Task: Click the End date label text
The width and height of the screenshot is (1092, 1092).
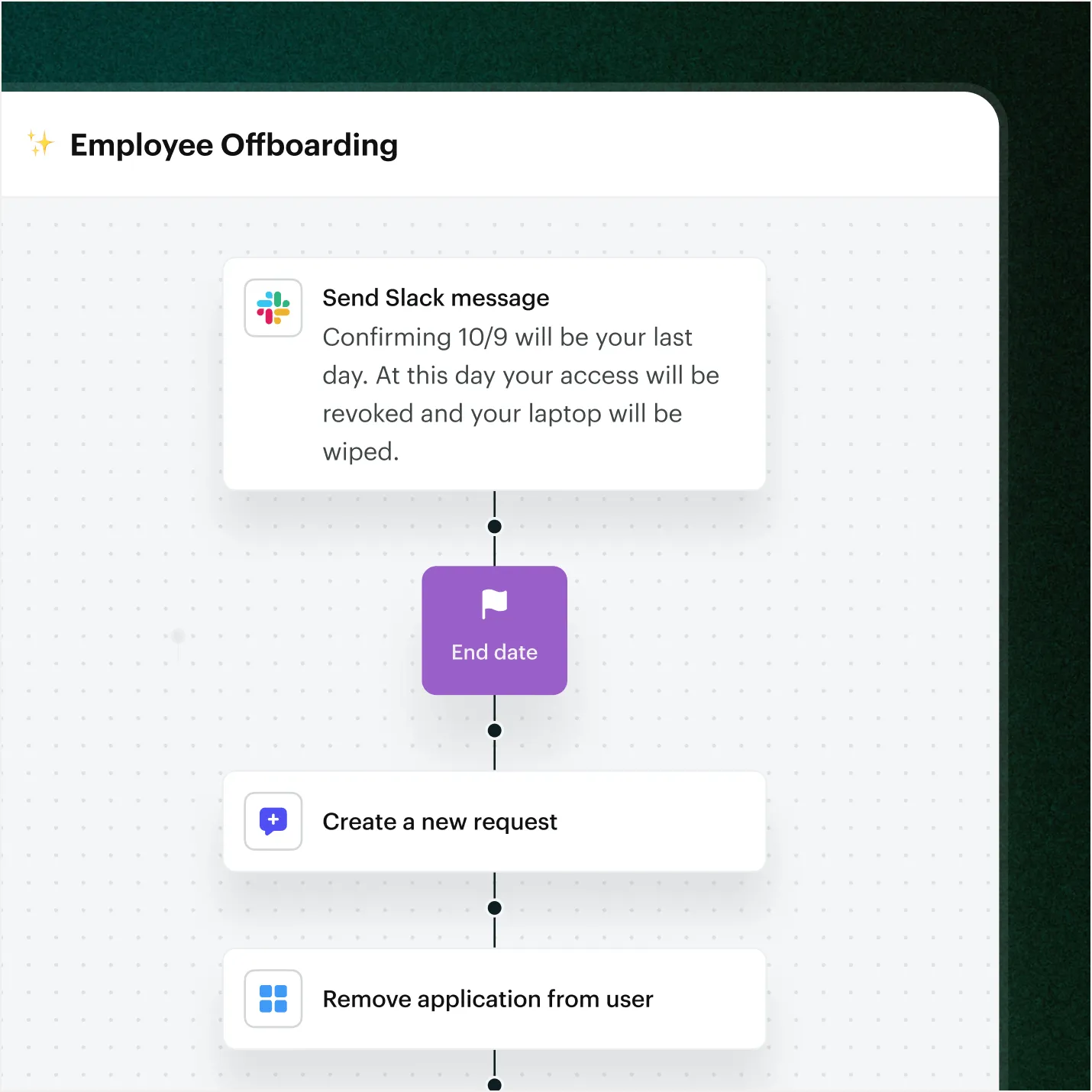Action: coord(495,652)
